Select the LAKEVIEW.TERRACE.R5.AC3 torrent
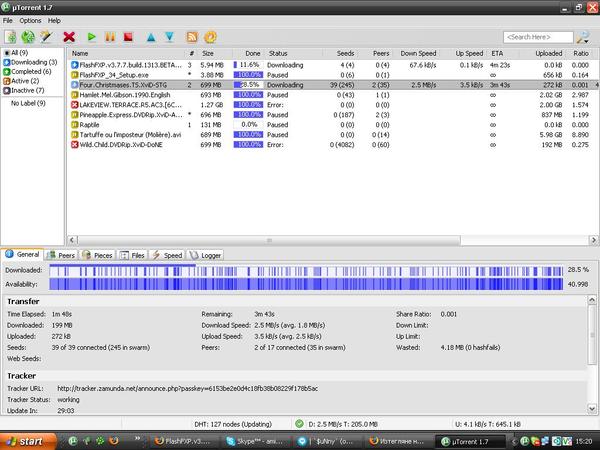This screenshot has height=450, width=600. [x=333, y=105]
